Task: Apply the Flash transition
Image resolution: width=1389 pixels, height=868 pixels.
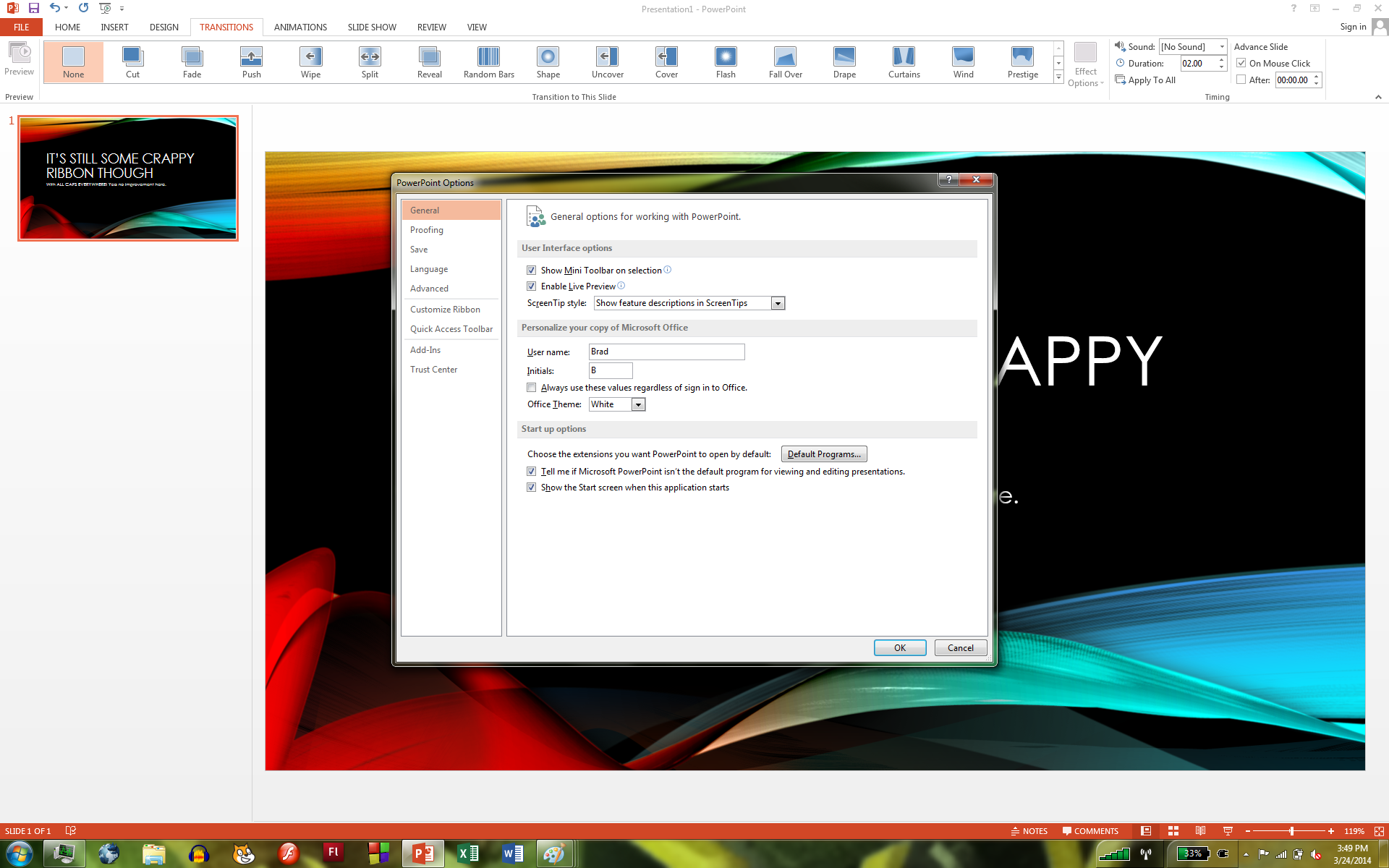Action: click(726, 61)
